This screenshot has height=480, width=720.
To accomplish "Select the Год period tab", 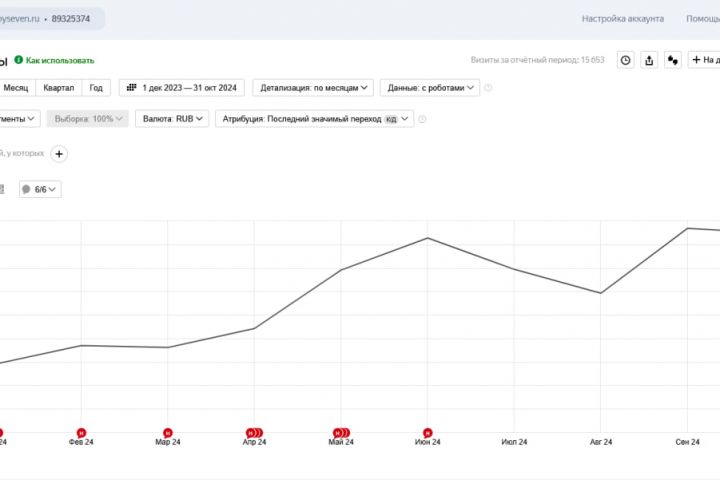I will 96,88.
